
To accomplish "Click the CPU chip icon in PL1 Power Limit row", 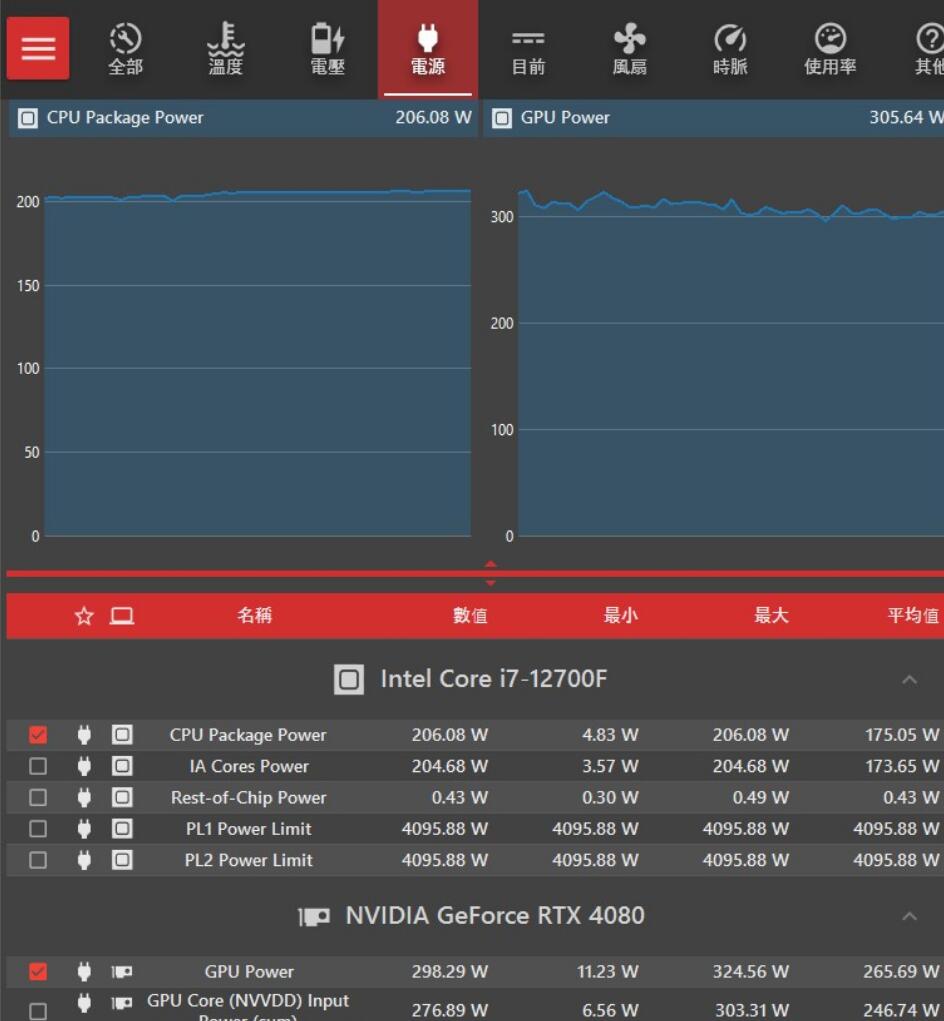I will (122, 829).
